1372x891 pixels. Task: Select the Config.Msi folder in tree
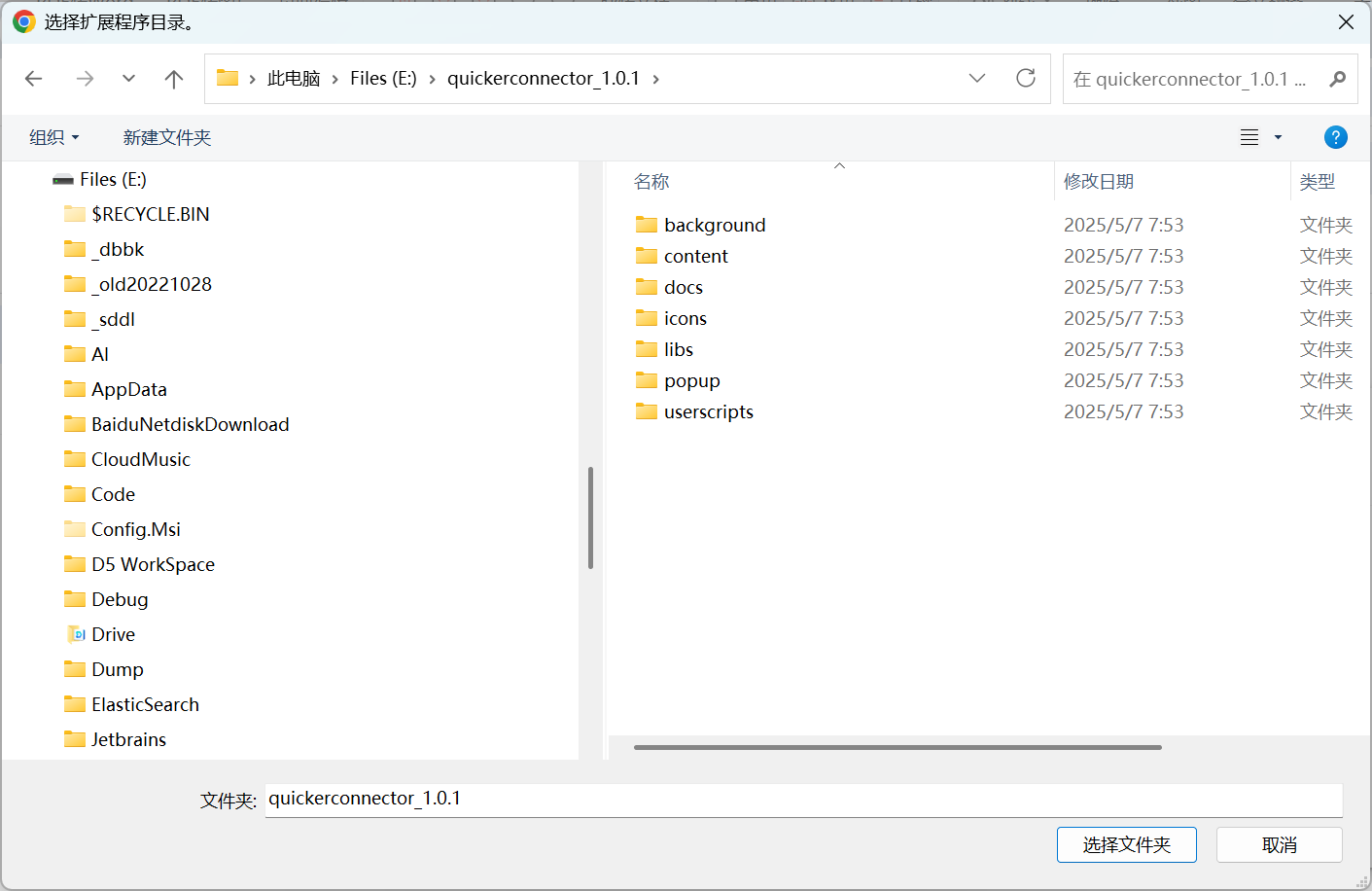coord(136,529)
